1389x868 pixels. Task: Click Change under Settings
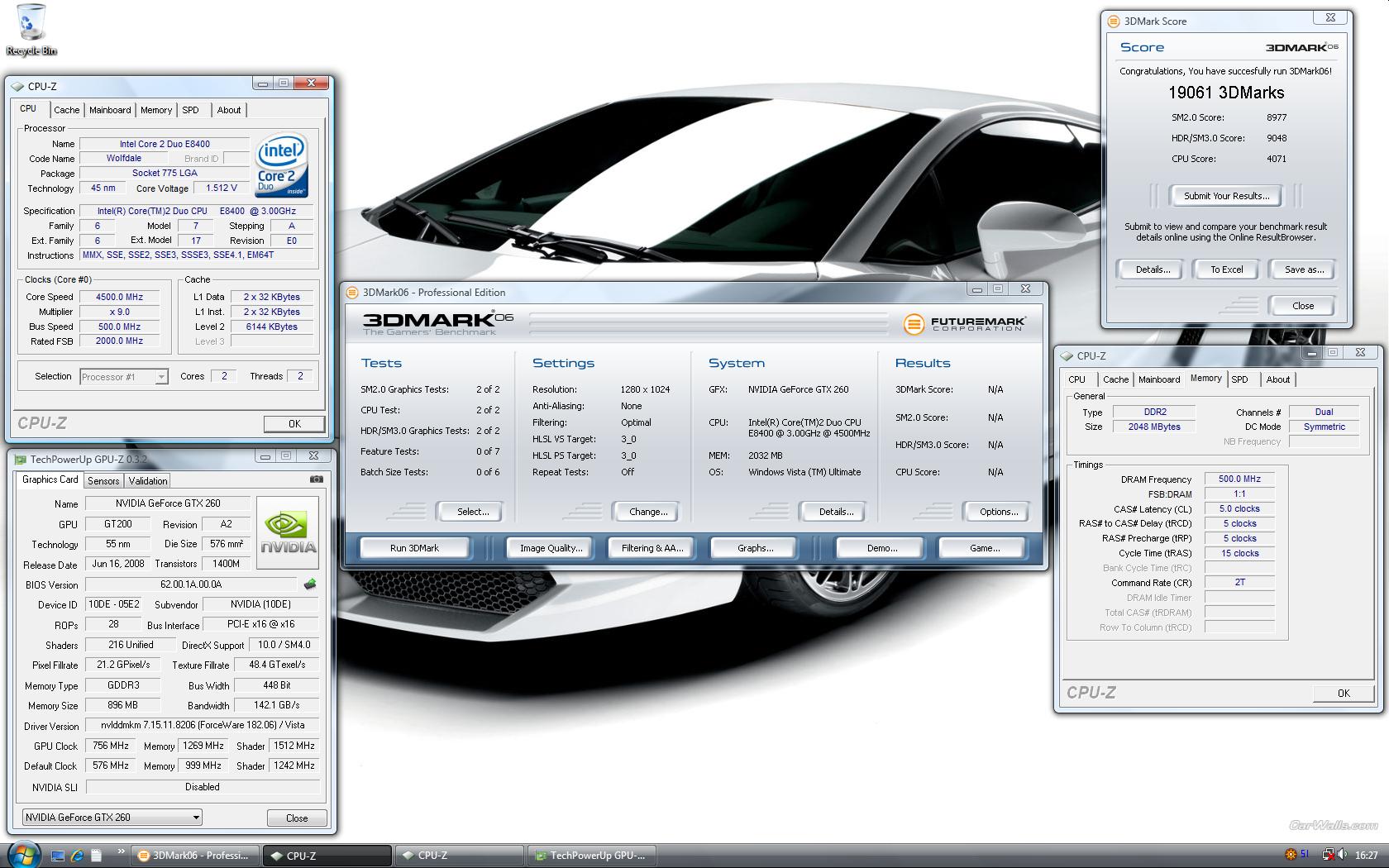point(648,512)
